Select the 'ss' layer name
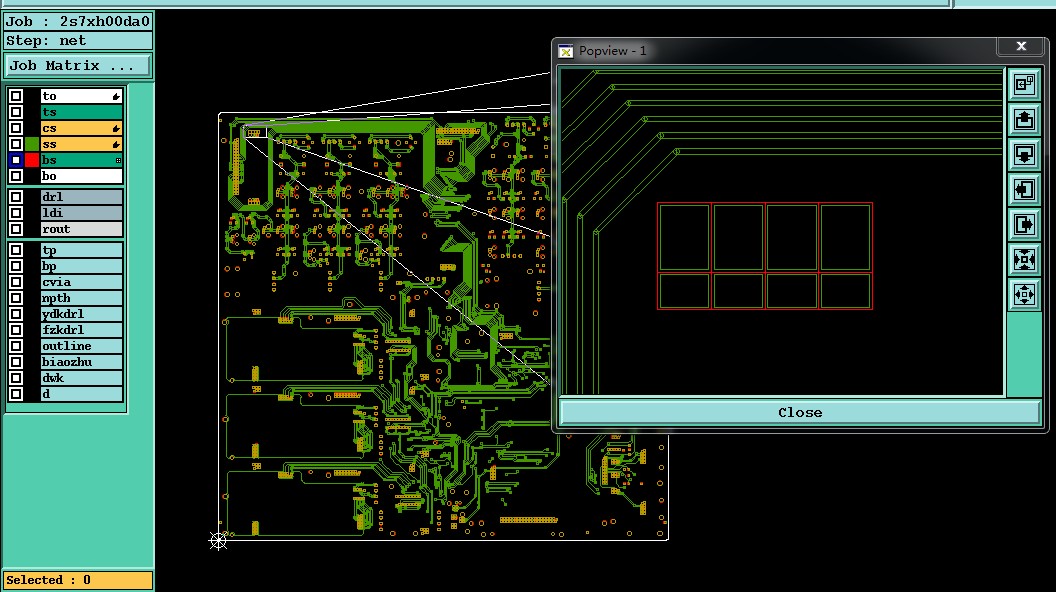Viewport: 1056px width, 592px height. coord(81,144)
